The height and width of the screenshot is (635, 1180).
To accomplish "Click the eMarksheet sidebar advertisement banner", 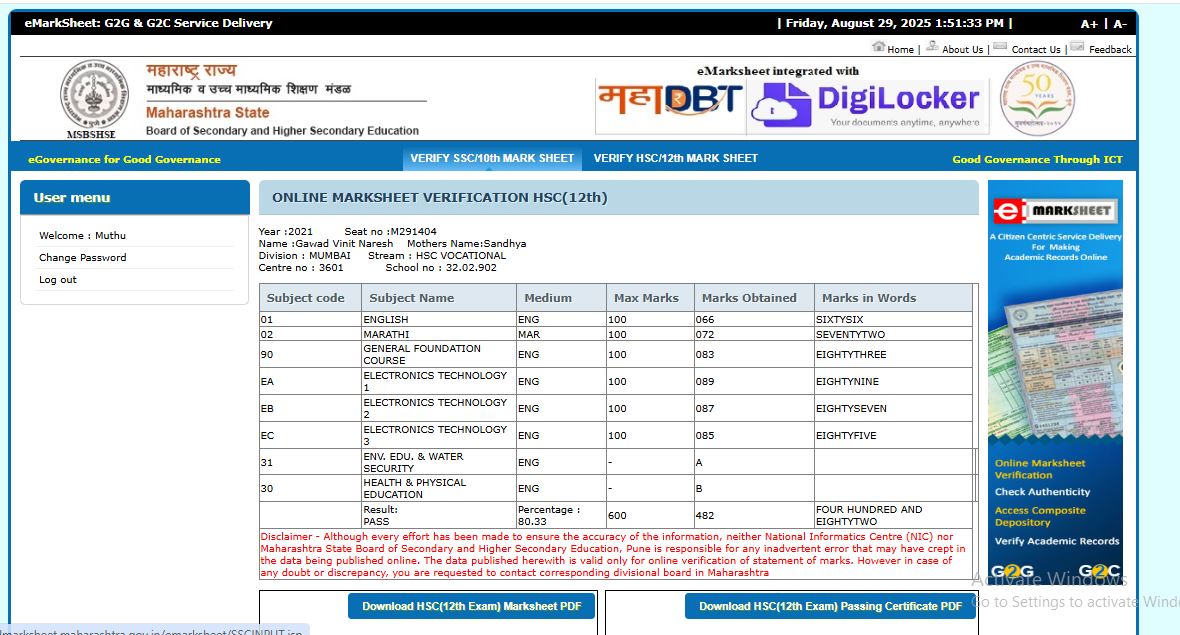I will coord(1055,380).
